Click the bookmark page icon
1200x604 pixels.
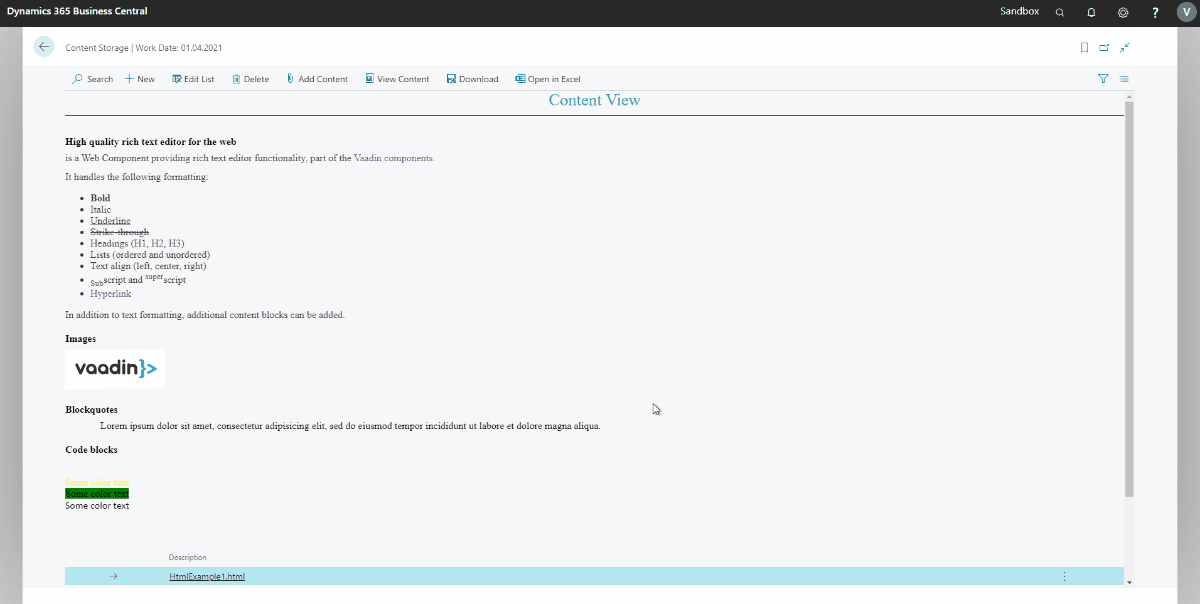point(1083,47)
